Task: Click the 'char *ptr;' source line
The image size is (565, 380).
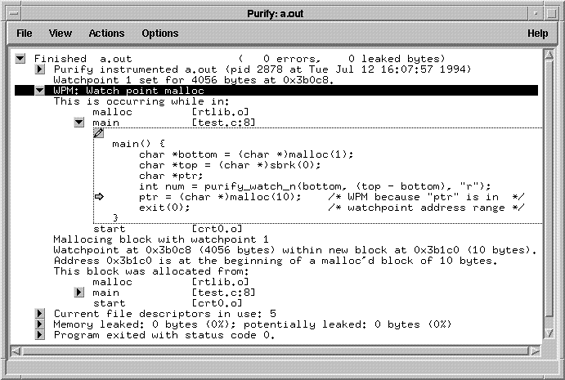Action: tap(171, 176)
